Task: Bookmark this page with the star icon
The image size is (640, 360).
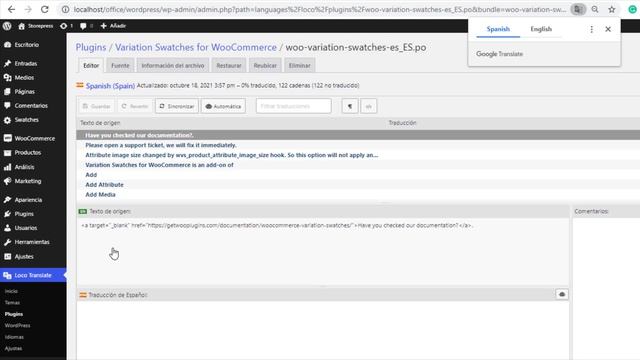Action: click(611, 9)
